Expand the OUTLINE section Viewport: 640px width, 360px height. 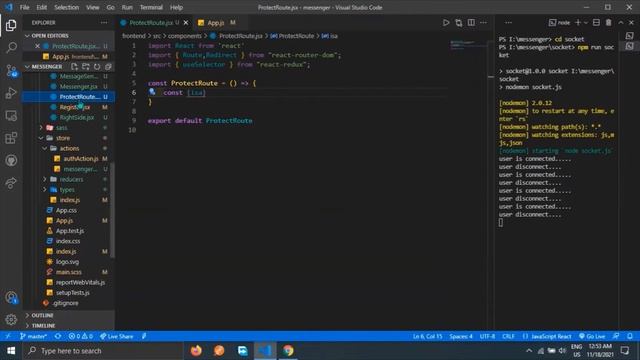pyautogui.click(x=42, y=315)
